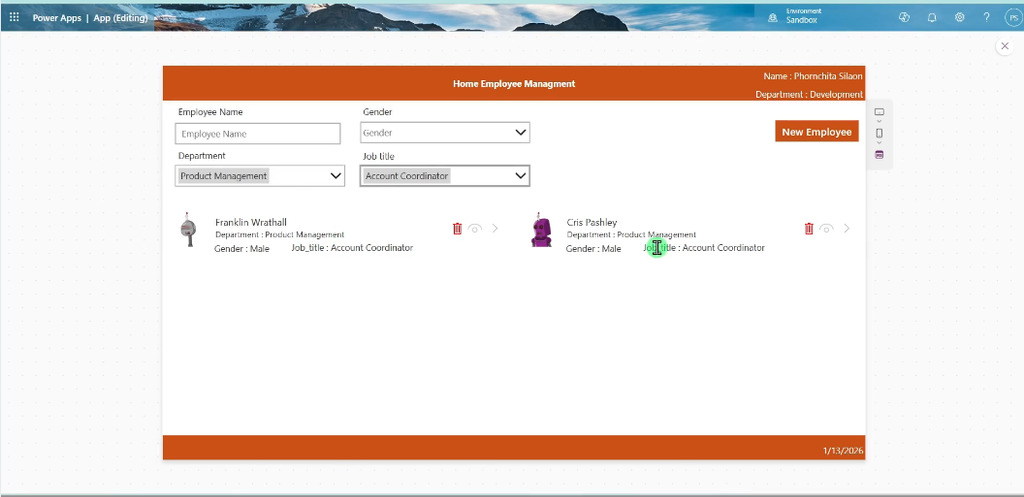Click the Job title field label
The image size is (1024, 497).
(x=379, y=157)
